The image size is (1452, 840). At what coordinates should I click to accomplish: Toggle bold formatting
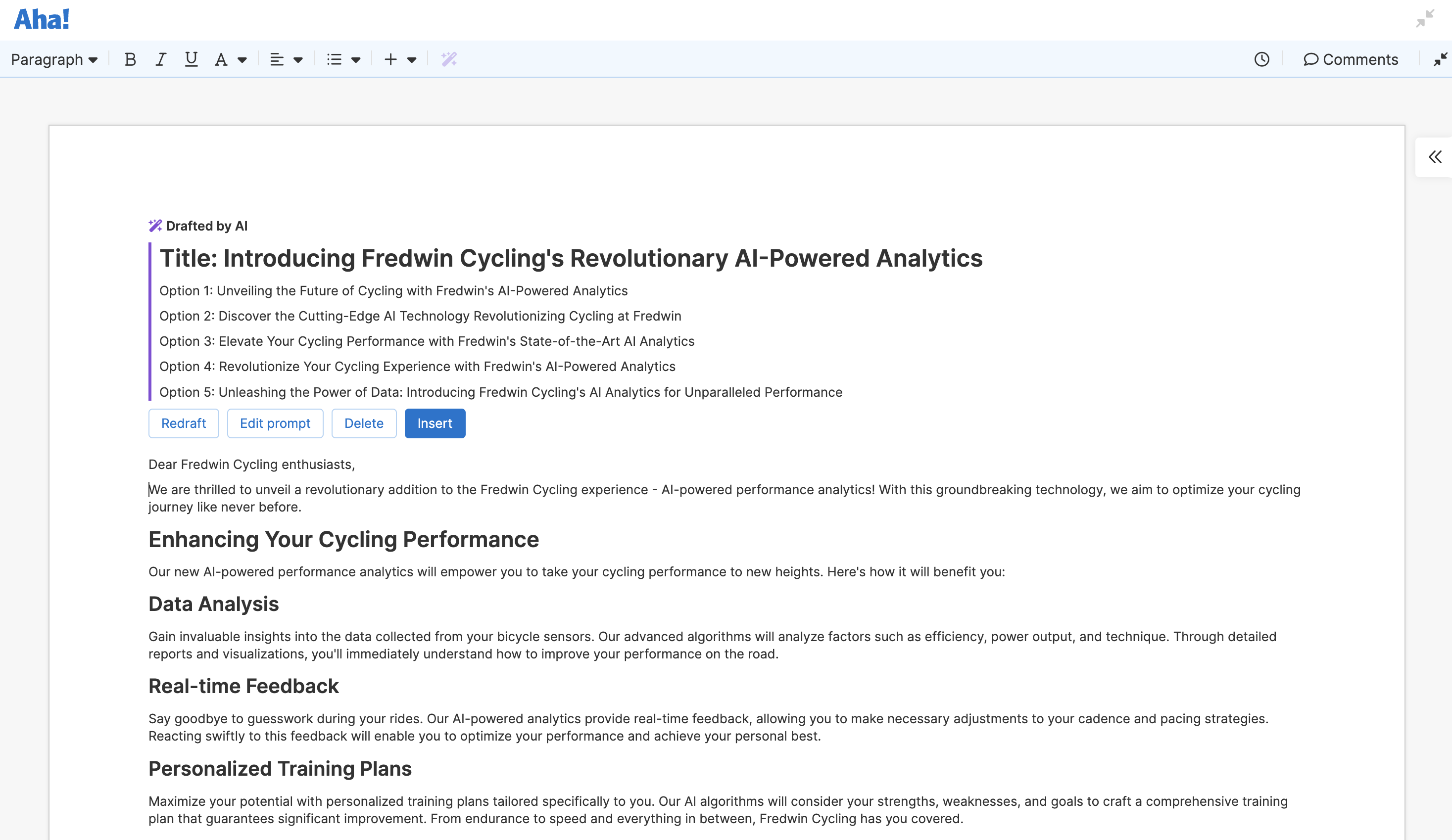click(x=130, y=59)
